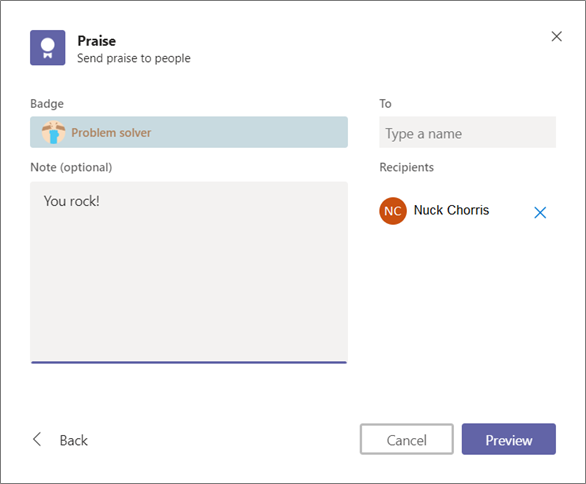Screen dimensions: 586x484
Task: Close the Praise dialog with the X
Action: click(x=556, y=36)
